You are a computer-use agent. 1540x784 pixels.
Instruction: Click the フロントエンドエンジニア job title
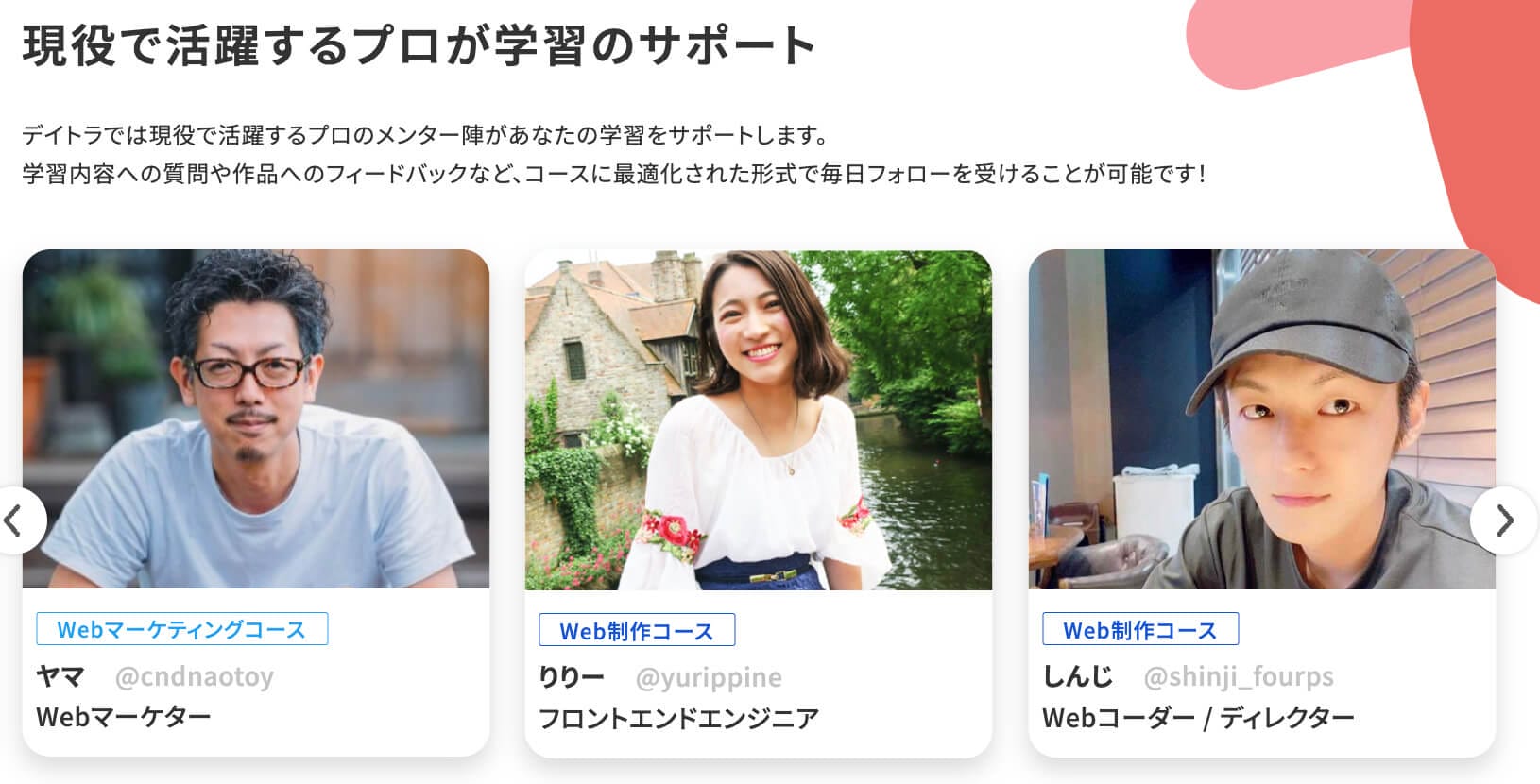678,719
